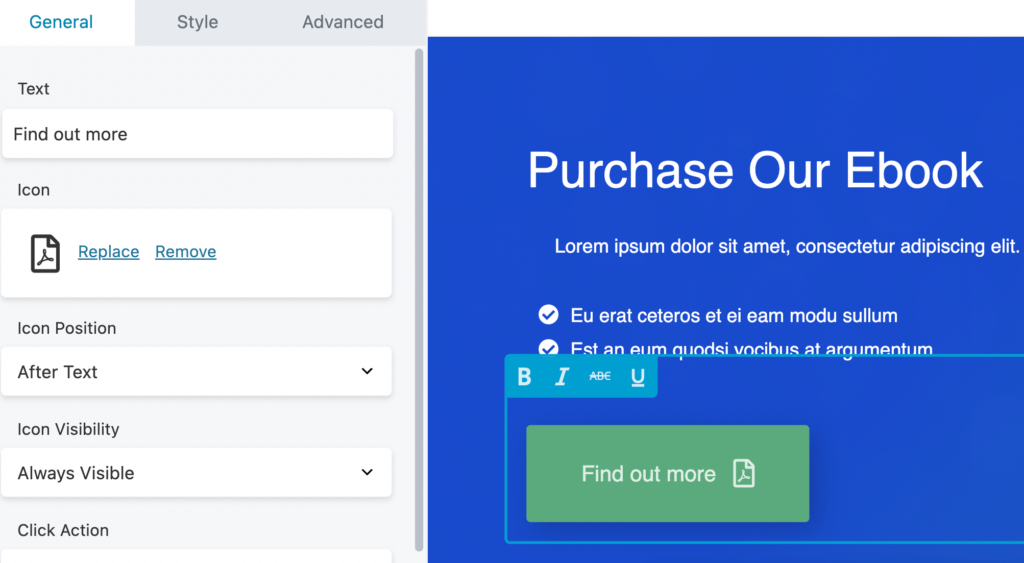
Task: Toggle strikethrough formatting icon
Action: pos(600,377)
